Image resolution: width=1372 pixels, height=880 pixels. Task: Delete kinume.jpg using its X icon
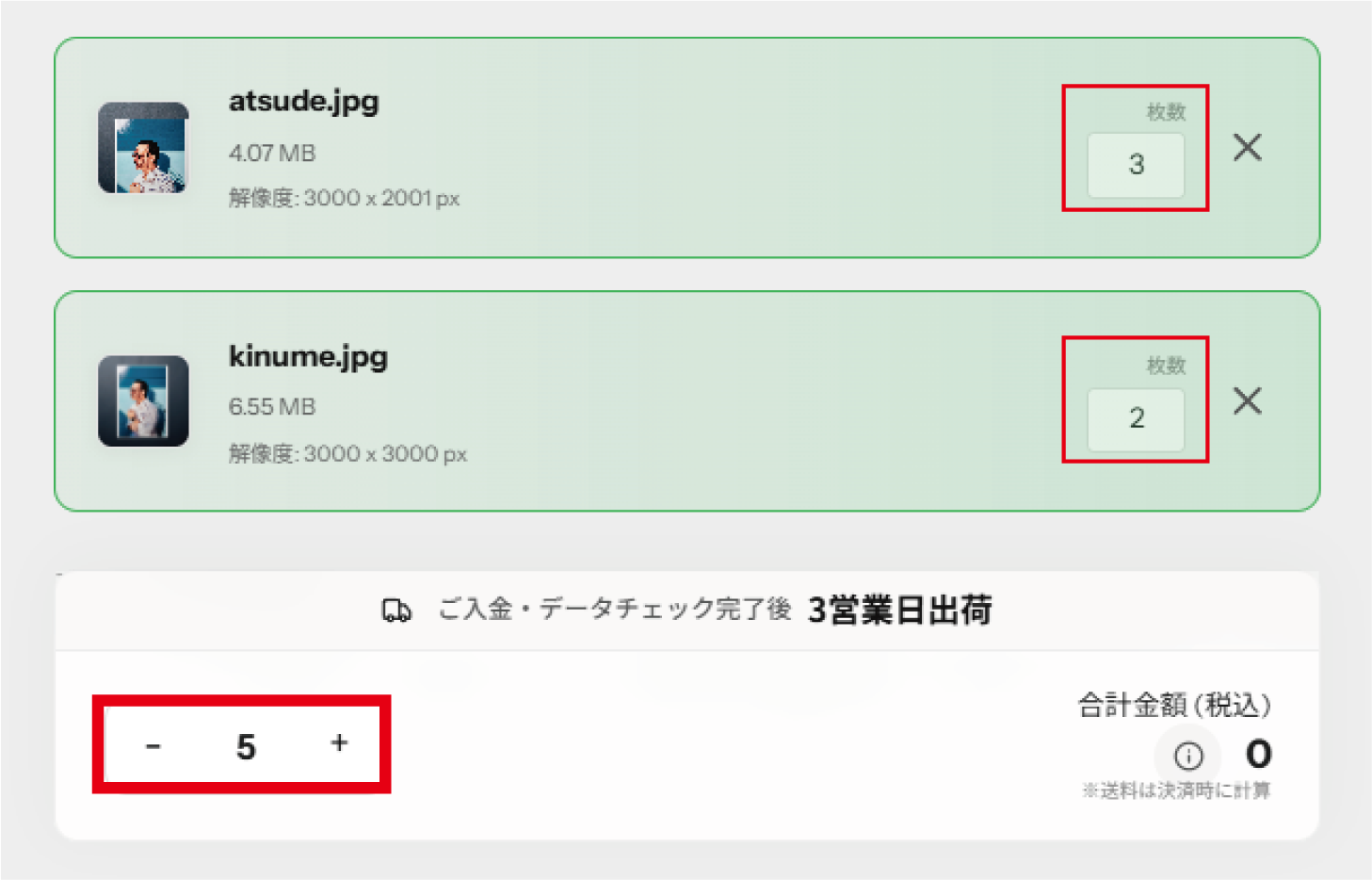(1247, 401)
